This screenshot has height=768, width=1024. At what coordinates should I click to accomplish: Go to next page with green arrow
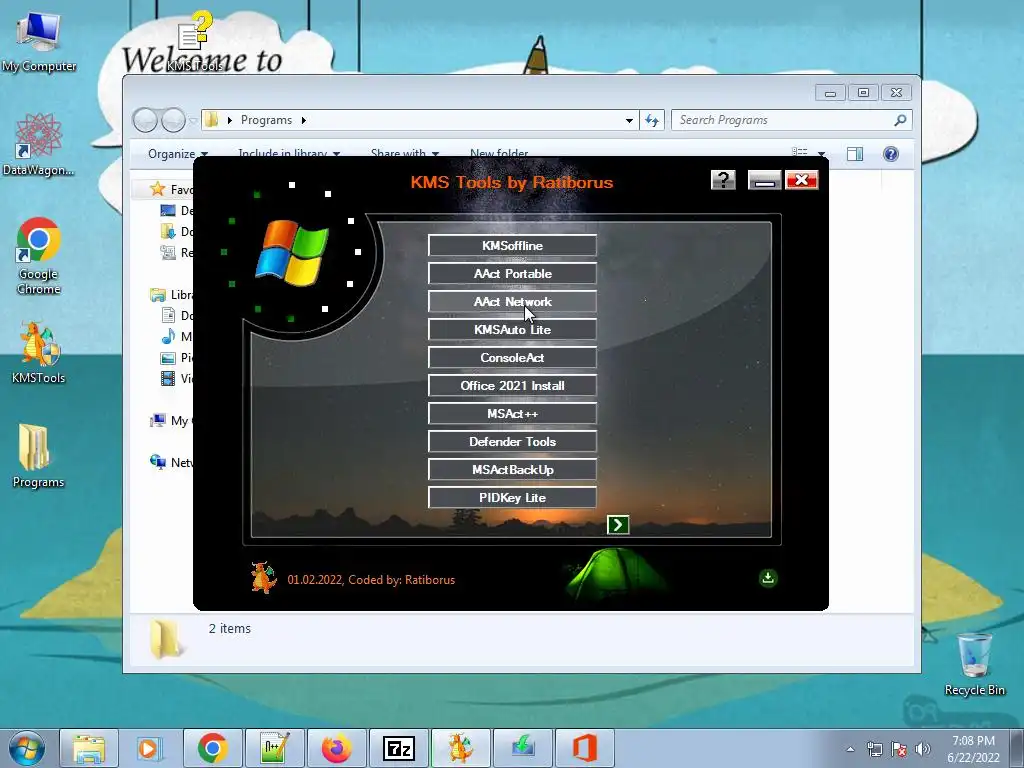(618, 524)
